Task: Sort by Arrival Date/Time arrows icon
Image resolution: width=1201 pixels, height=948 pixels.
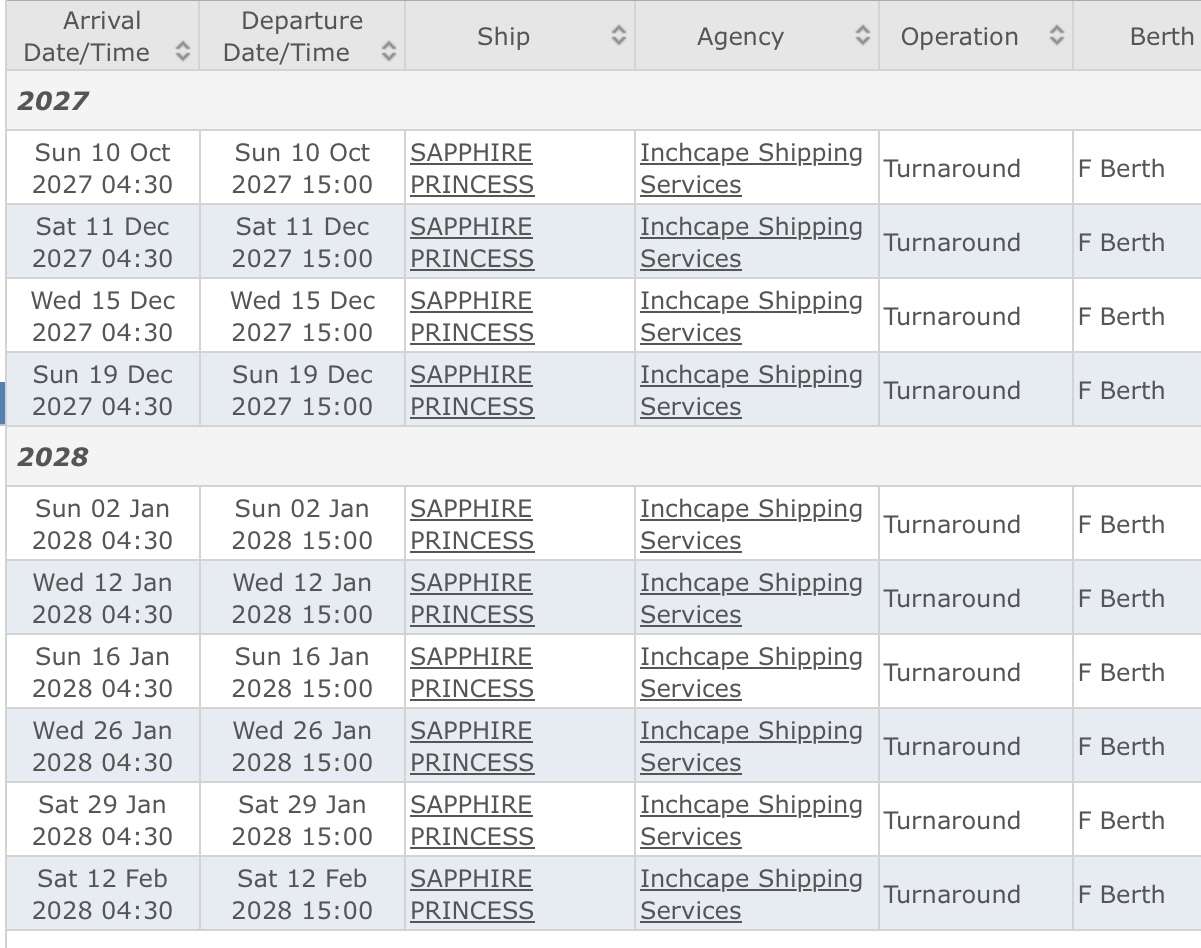Action: pos(182,52)
